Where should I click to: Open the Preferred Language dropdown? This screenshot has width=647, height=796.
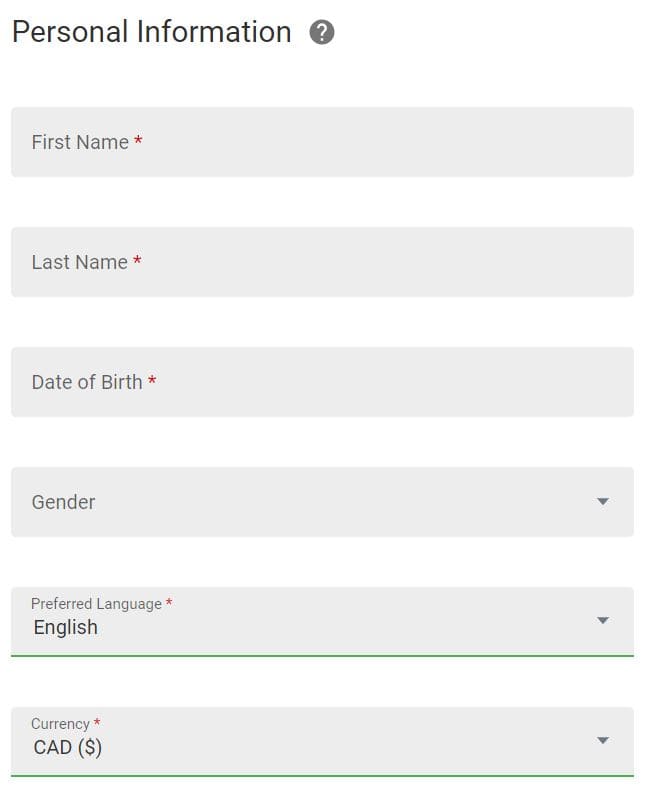[322, 622]
